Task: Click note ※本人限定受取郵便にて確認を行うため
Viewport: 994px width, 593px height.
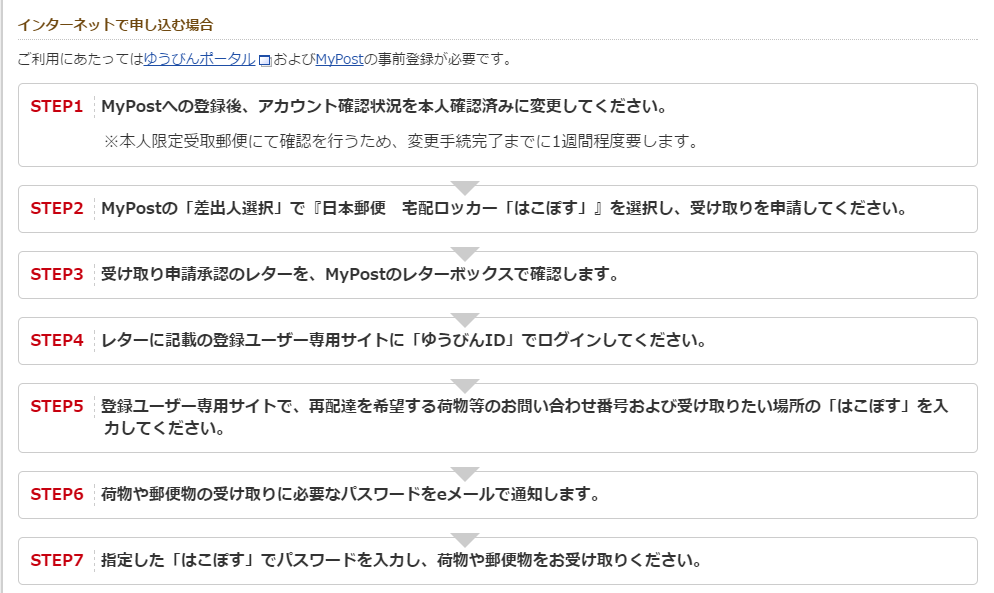Action: pos(248,141)
